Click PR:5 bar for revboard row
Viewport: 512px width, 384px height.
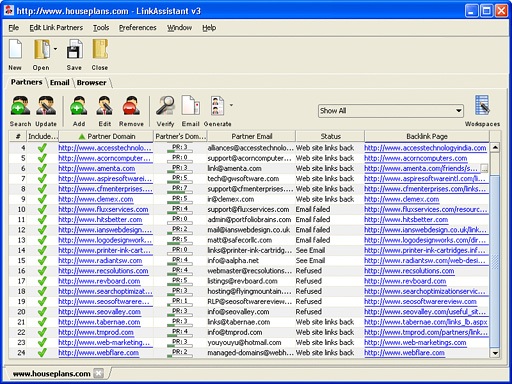click(180, 281)
